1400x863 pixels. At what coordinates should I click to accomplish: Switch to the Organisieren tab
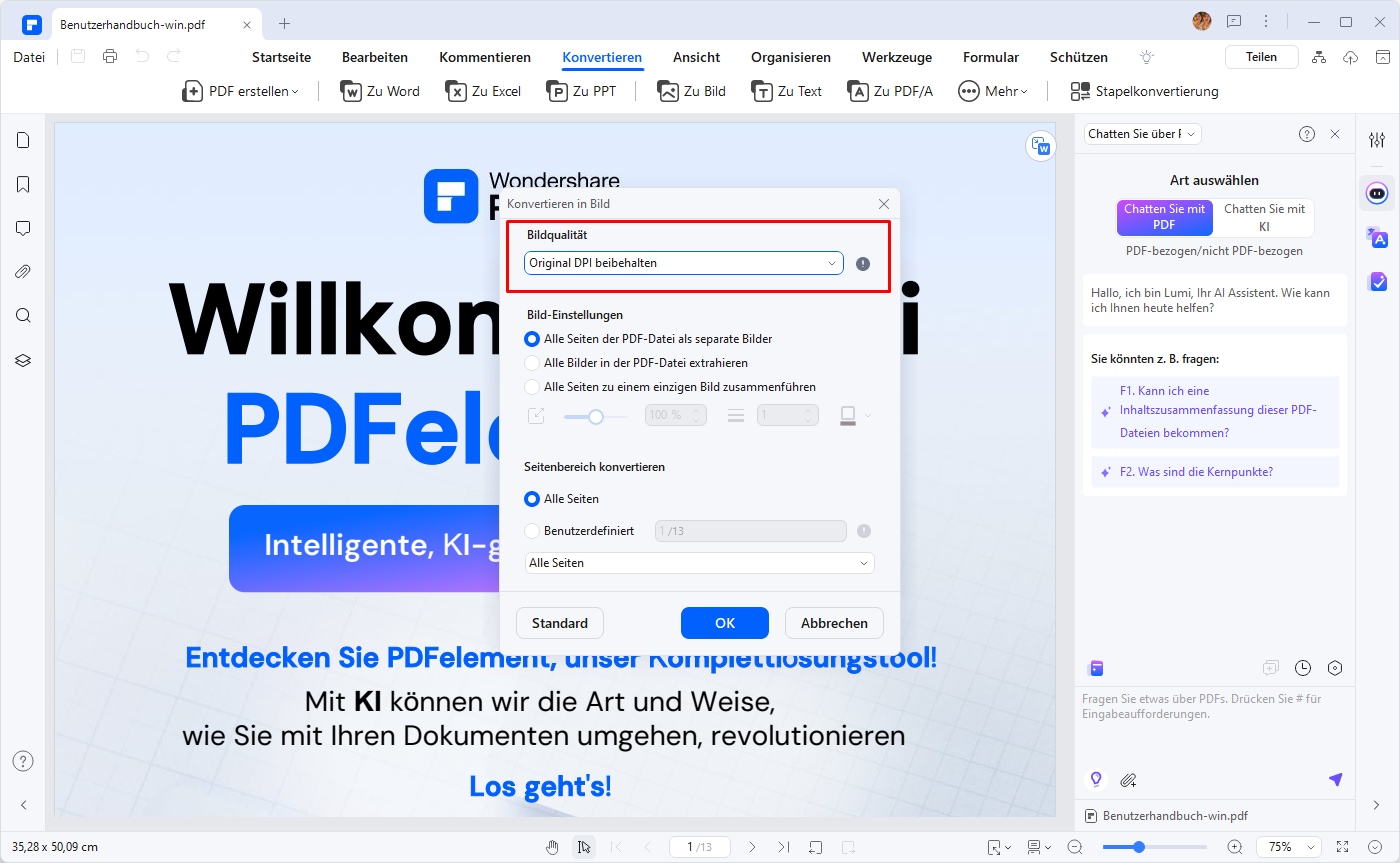coord(791,57)
